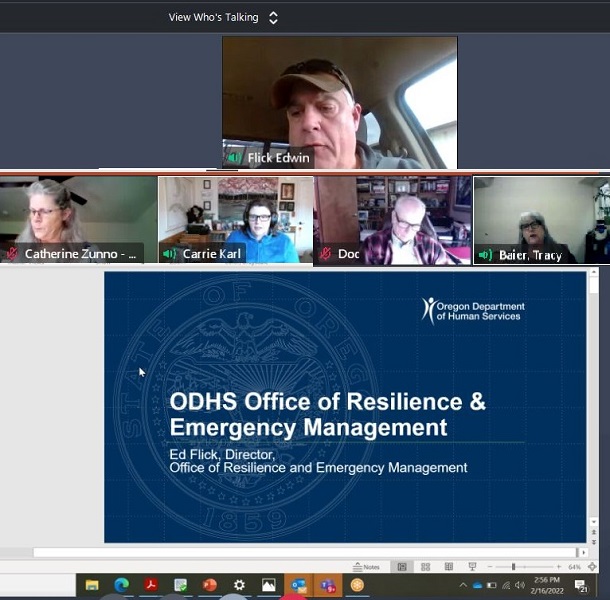Viewport: 610px width, 600px height.
Task: Select Baier, Tracy's video tile
Action: 542,220
